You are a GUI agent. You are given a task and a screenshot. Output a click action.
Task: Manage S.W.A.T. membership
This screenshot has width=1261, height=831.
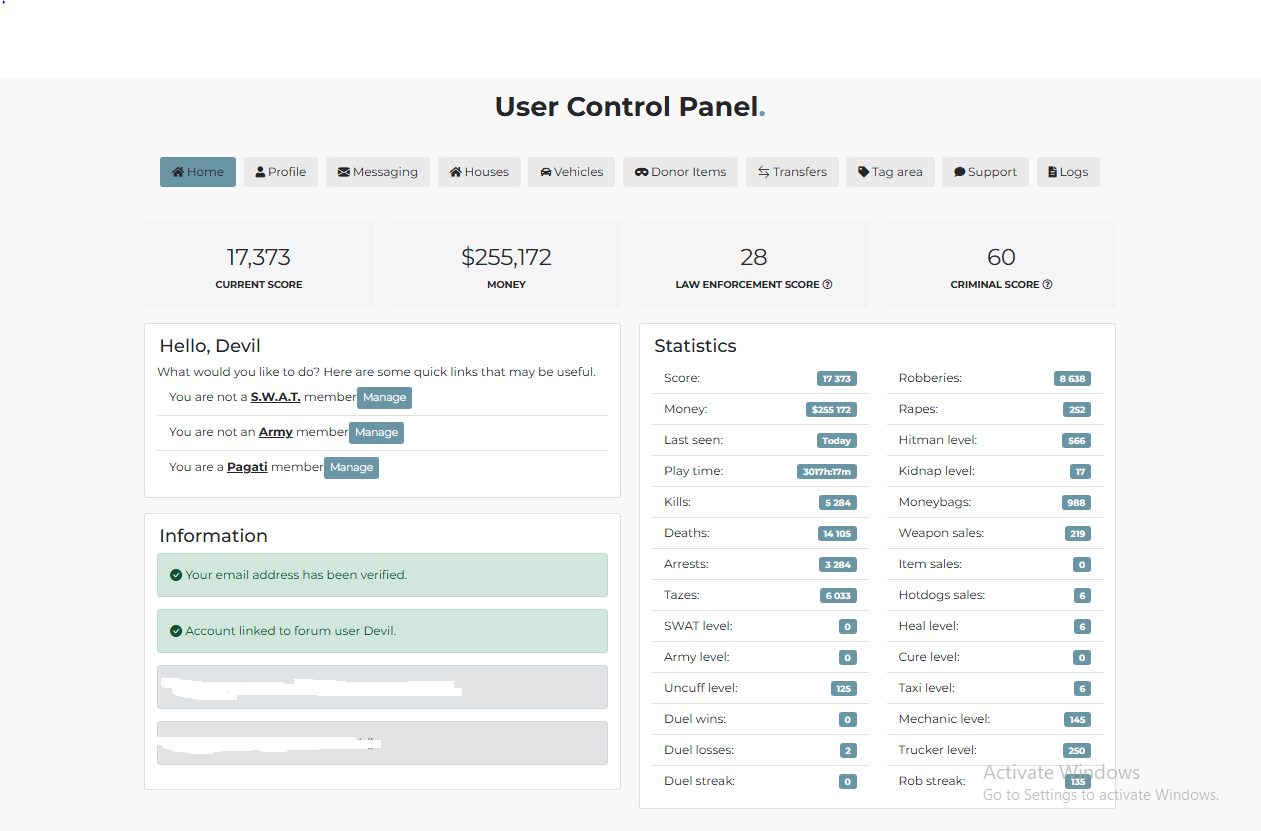(384, 398)
